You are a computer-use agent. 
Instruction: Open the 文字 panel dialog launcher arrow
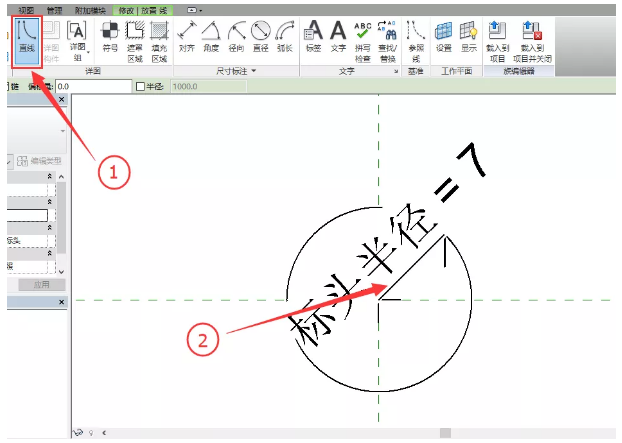[396, 71]
